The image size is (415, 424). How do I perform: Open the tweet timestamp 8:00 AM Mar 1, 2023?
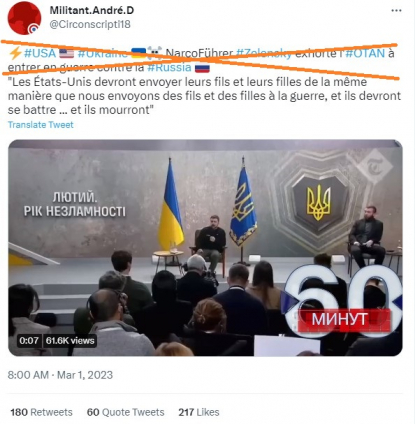[60, 375]
